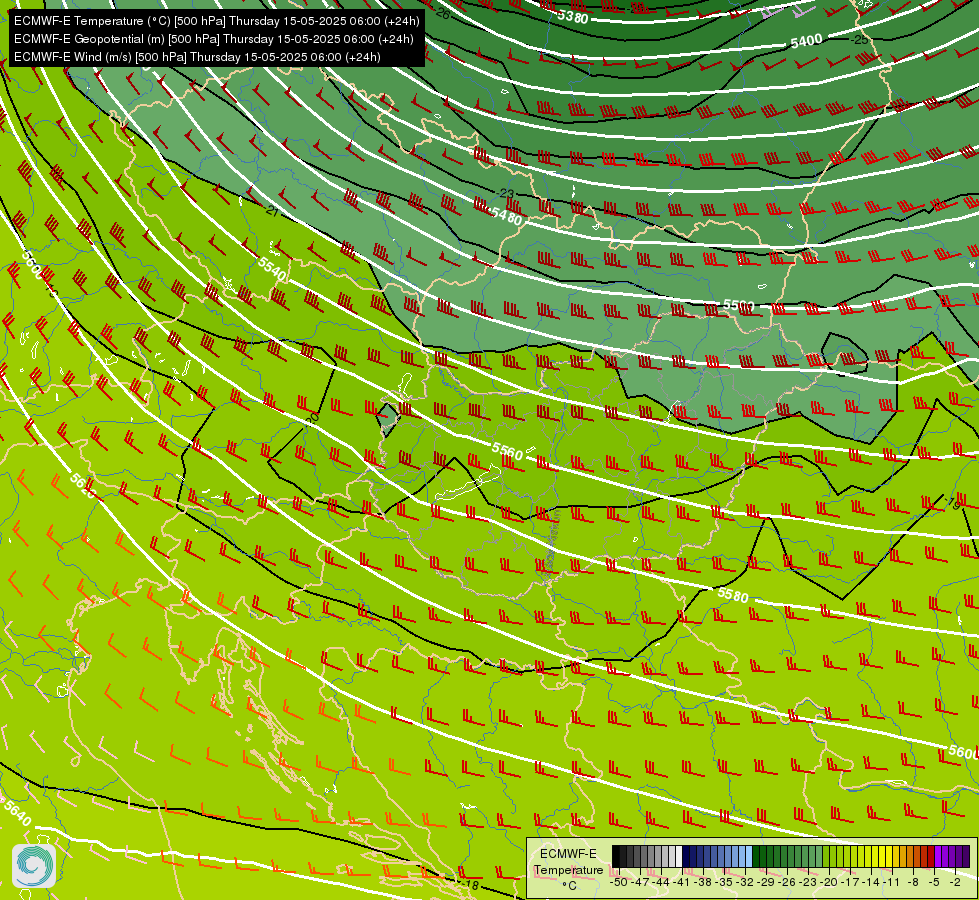979x900 pixels.
Task: Click the swirl logo icon at bottom-left
Action: click(34, 866)
